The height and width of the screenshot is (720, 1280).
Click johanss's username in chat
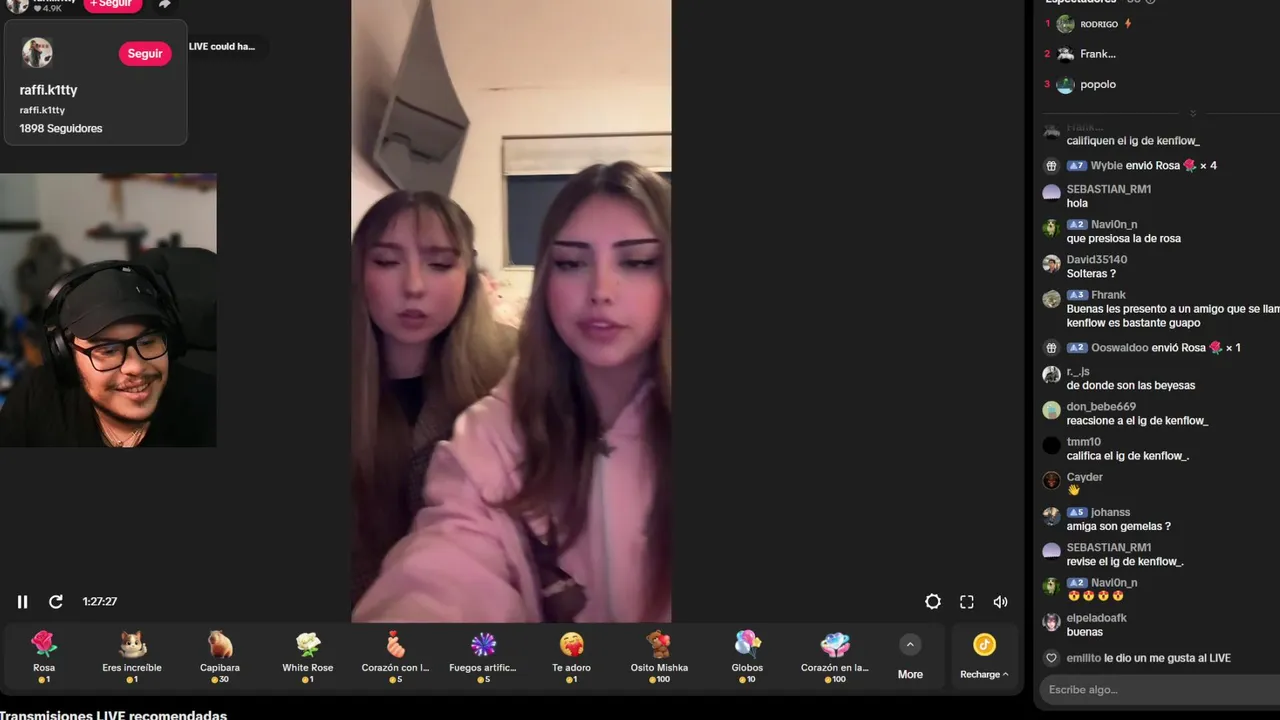[1111, 513]
